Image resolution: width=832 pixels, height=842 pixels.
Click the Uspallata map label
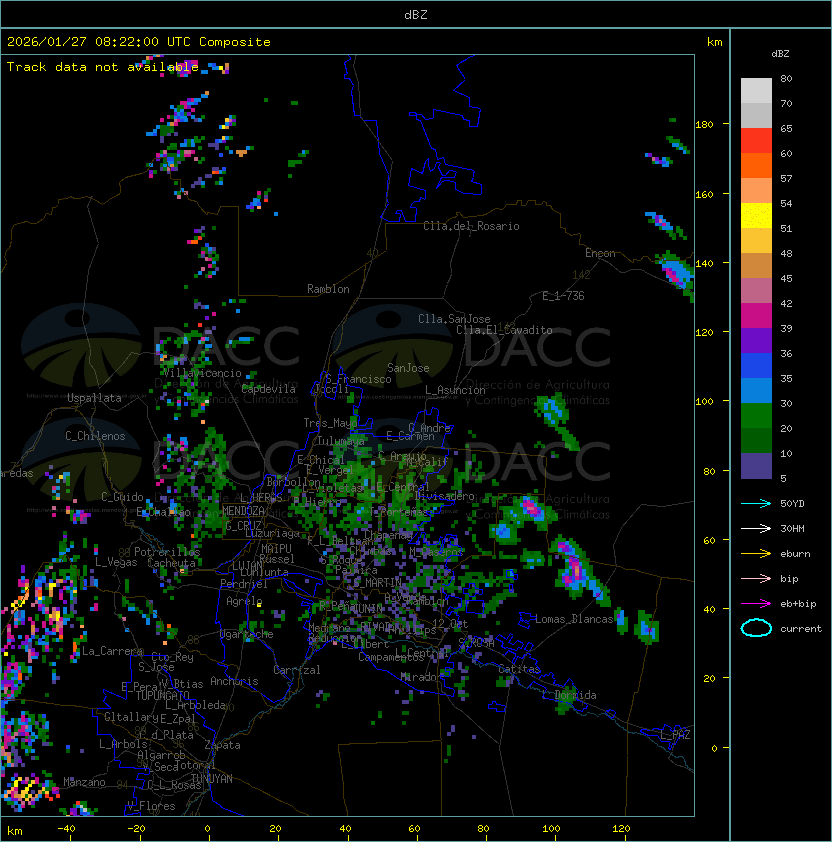[x=94, y=398]
